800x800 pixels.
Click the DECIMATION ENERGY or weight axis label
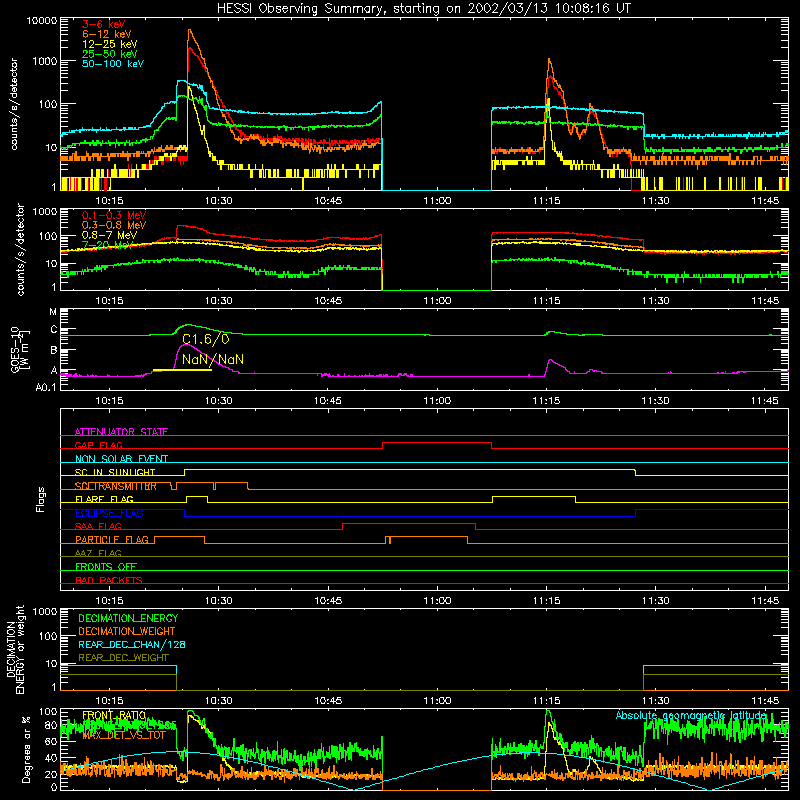coord(15,649)
